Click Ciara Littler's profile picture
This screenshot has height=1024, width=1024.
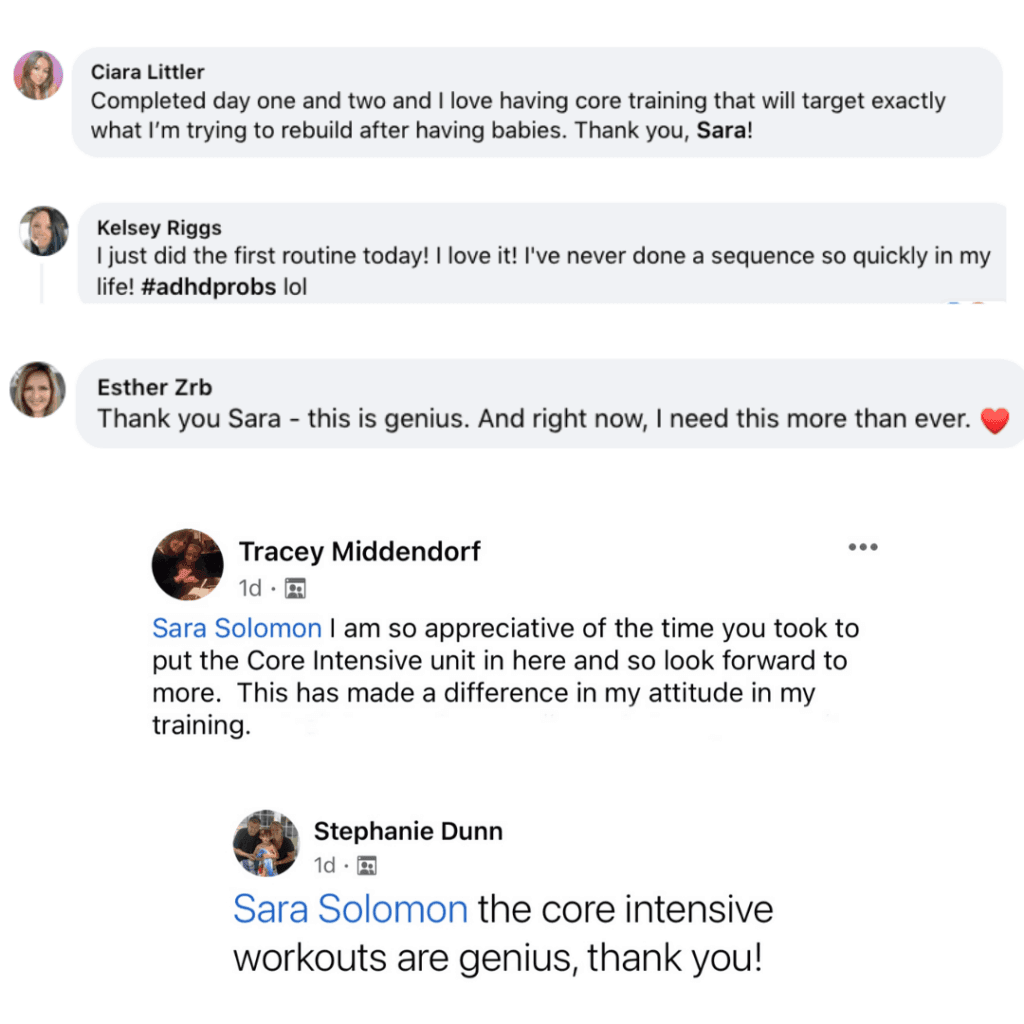(x=38, y=75)
